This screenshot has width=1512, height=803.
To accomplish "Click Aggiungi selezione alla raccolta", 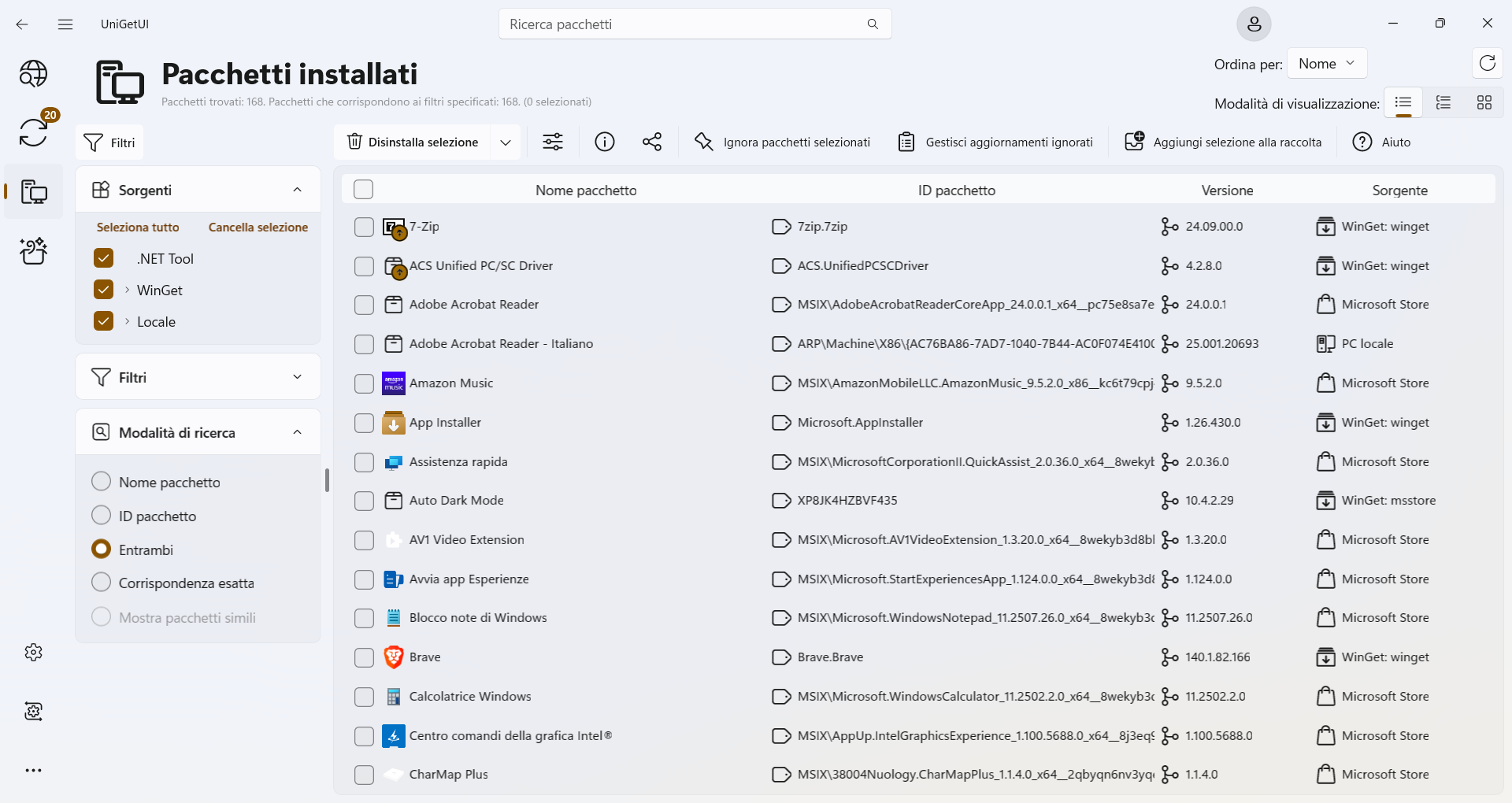I will tap(1223, 142).
